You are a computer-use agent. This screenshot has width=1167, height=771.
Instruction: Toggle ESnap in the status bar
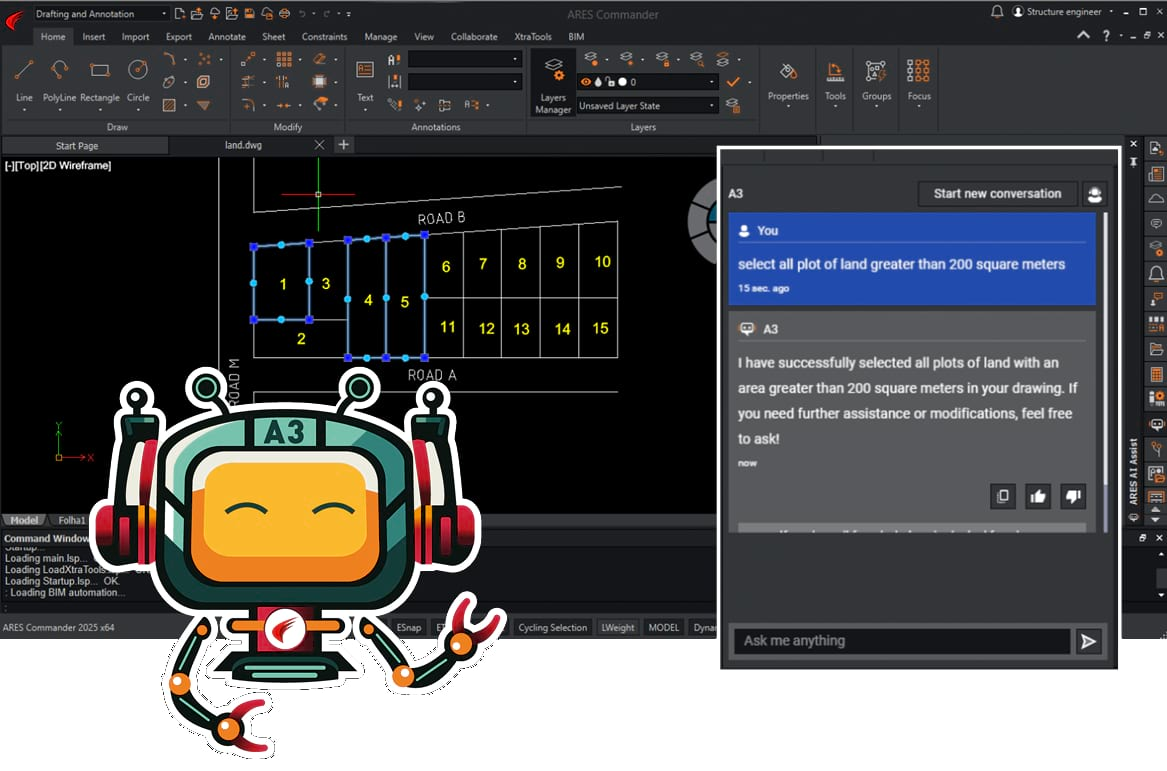pos(409,628)
